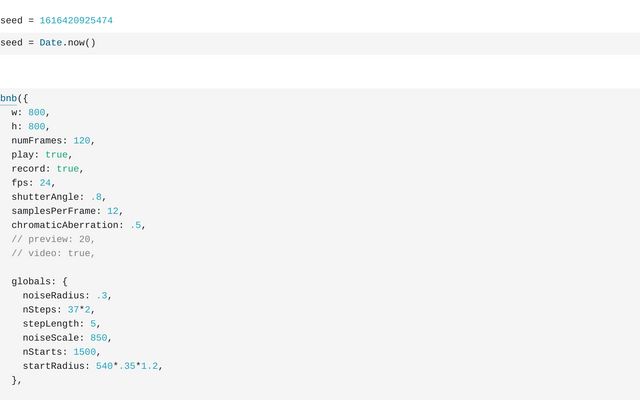
Task: Click the h: 800 value
Action: point(37,127)
